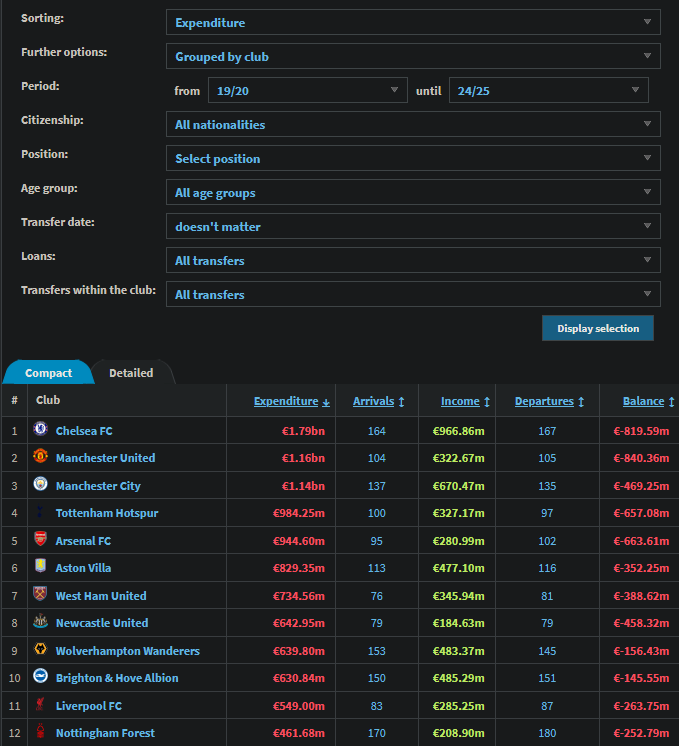Sort table by Arrivals column

click(378, 401)
